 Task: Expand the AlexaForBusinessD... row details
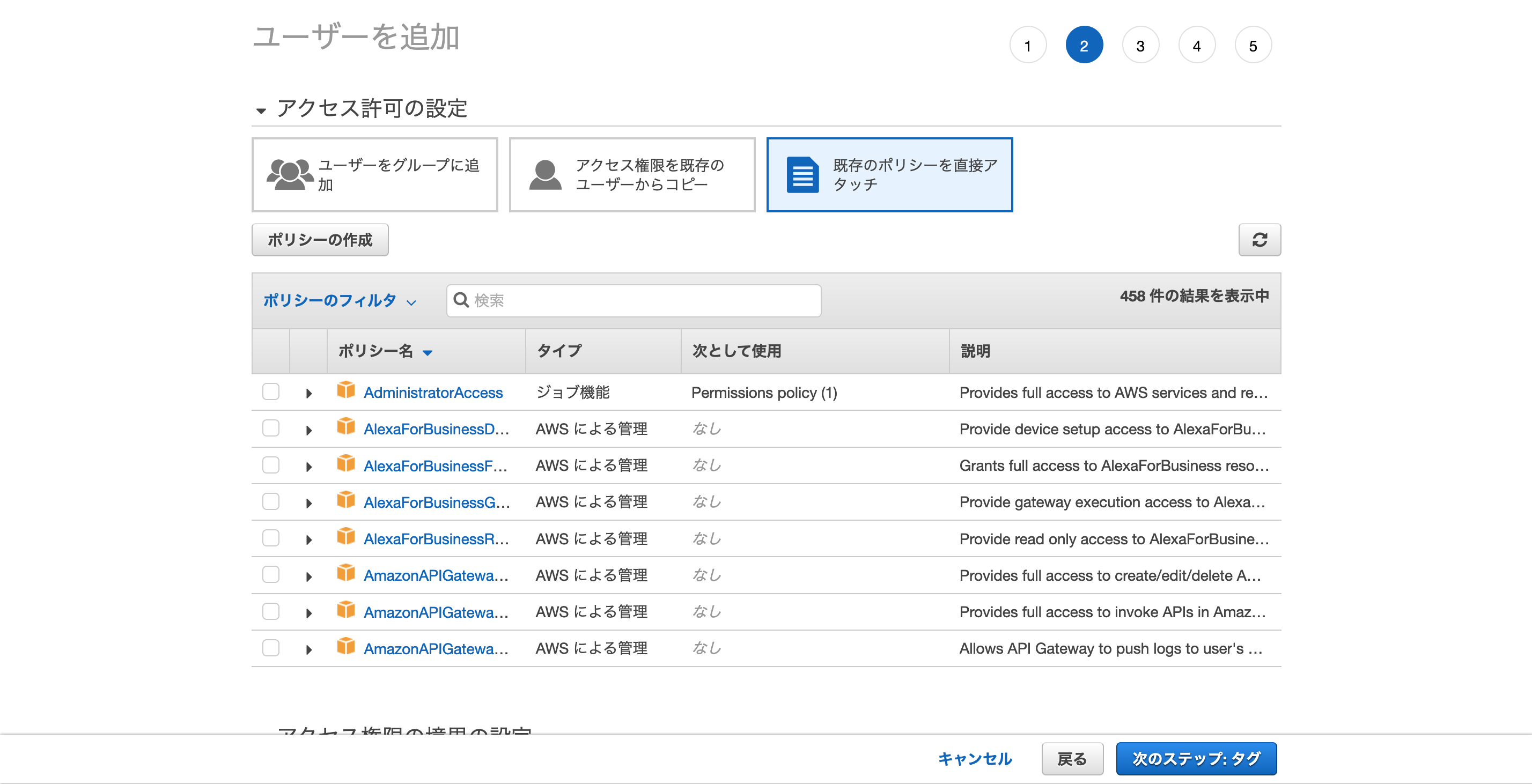pos(308,430)
